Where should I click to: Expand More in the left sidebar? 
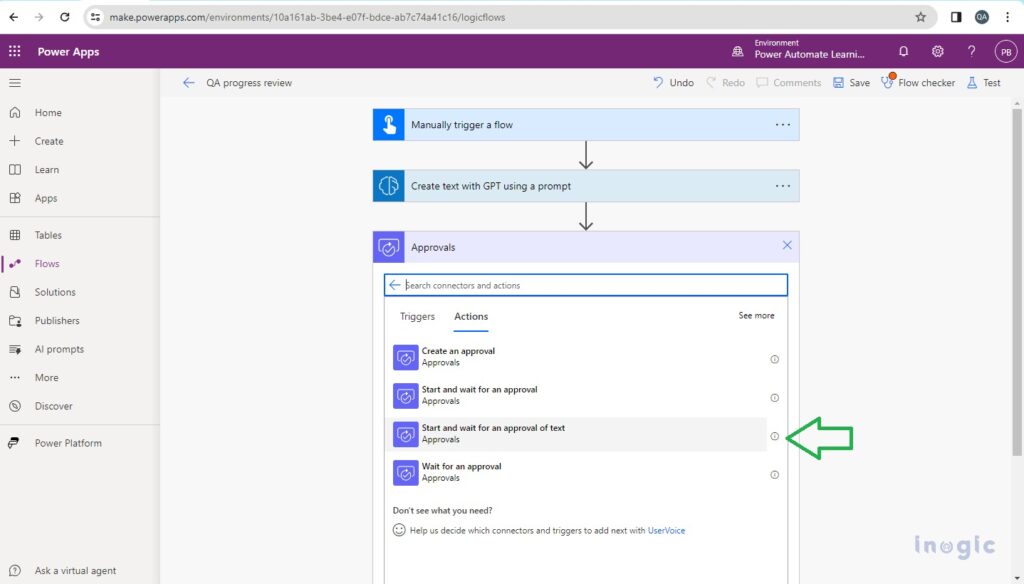pyautogui.click(x=44, y=377)
